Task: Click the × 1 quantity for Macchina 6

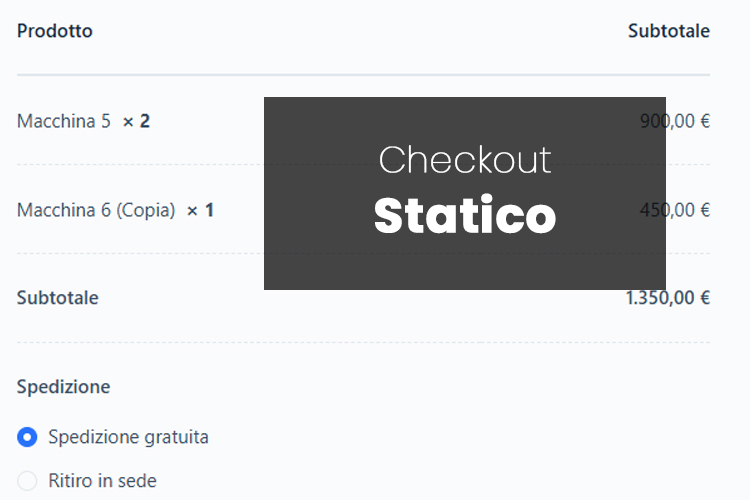Action: tap(200, 210)
